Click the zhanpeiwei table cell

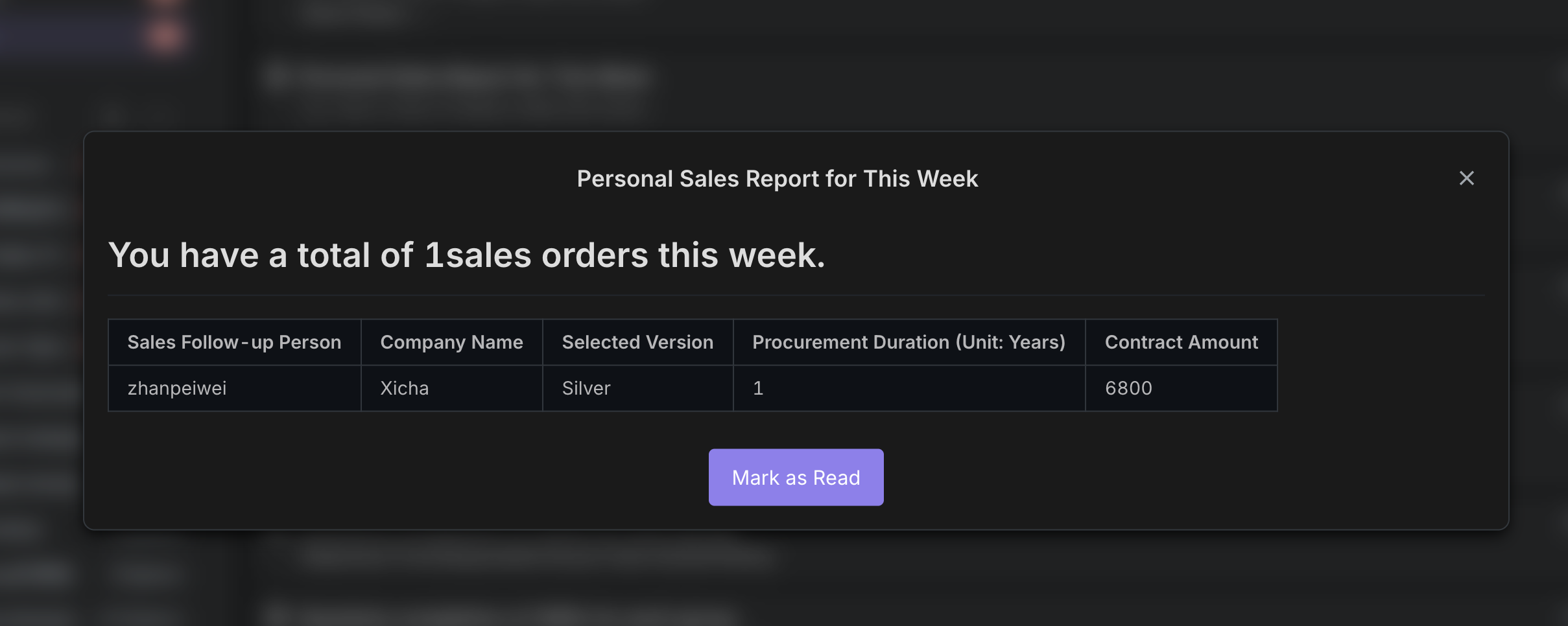pyautogui.click(x=234, y=388)
